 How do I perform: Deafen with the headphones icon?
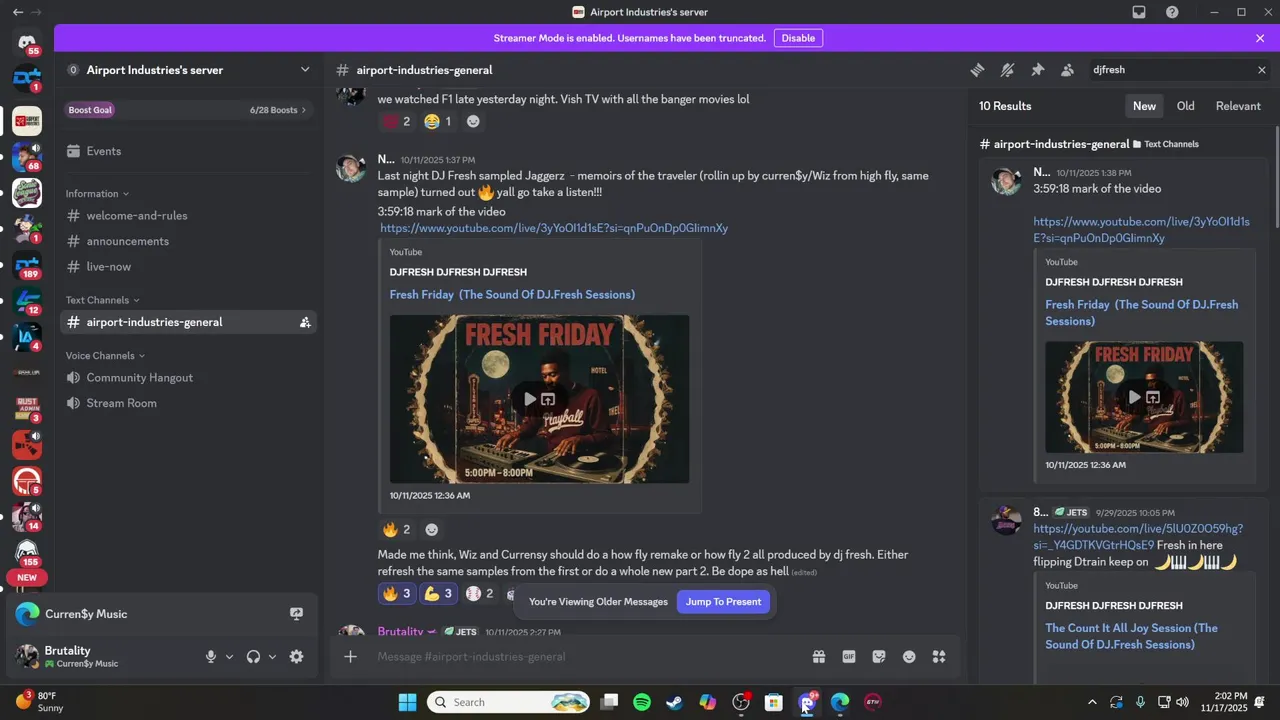(253, 657)
